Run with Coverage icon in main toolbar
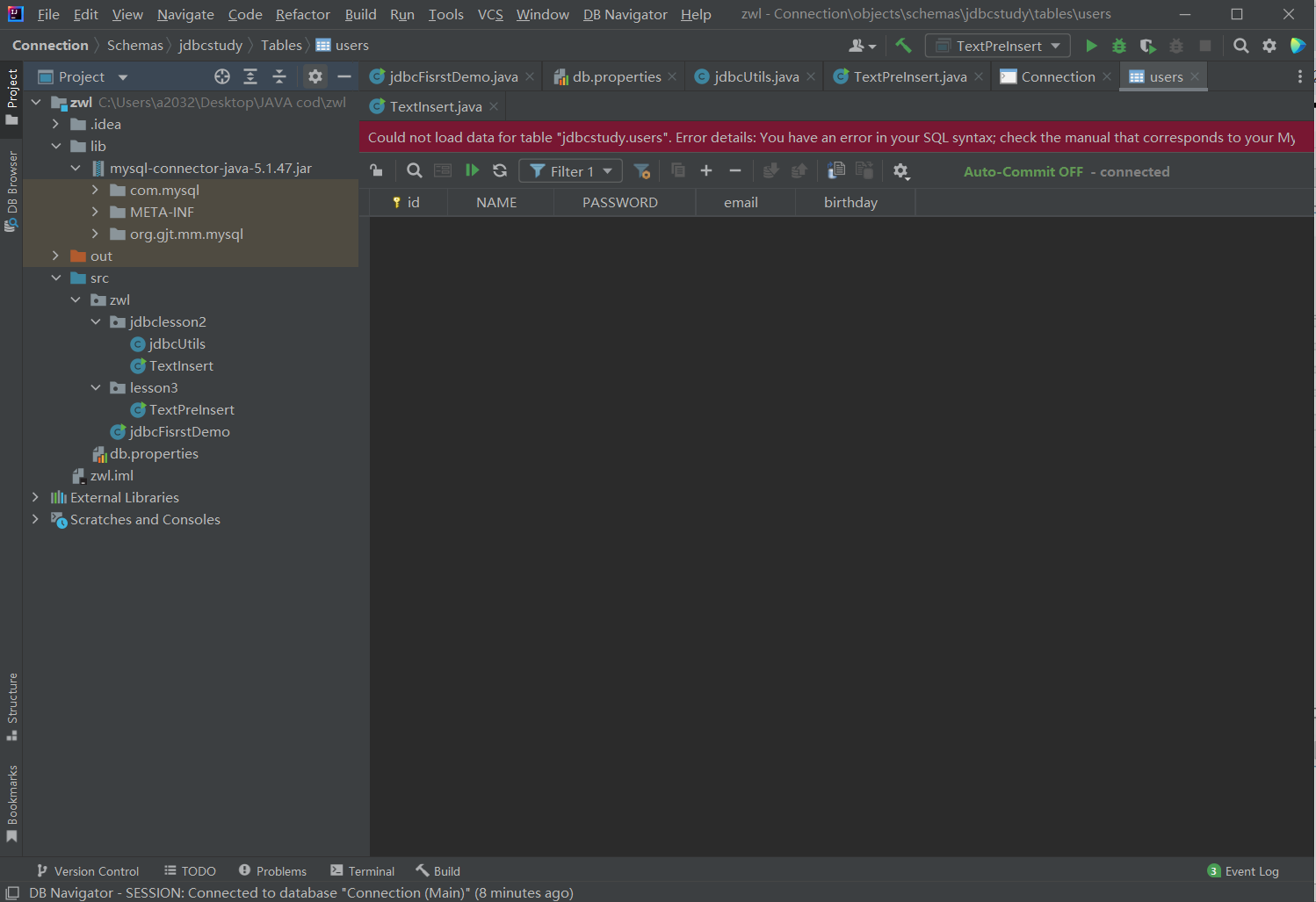This screenshot has width=1316, height=902. click(1147, 46)
